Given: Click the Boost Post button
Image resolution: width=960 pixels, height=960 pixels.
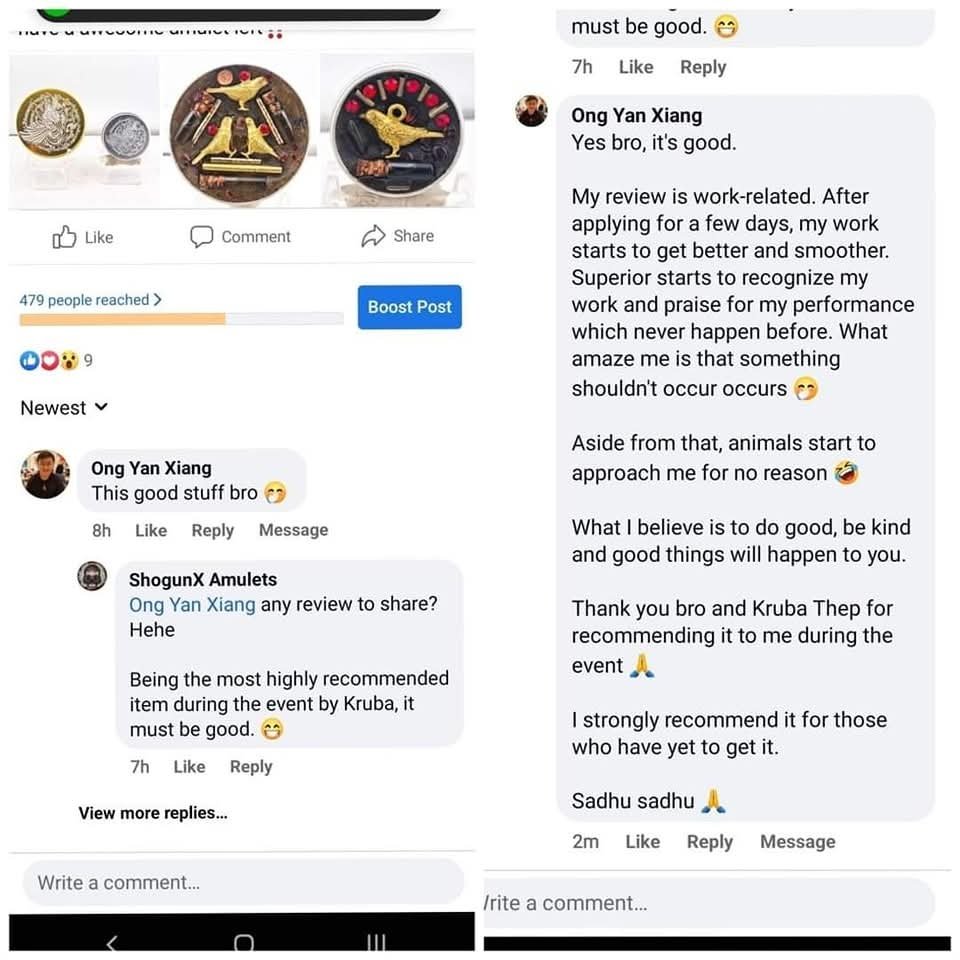Looking at the screenshot, I should (410, 307).
